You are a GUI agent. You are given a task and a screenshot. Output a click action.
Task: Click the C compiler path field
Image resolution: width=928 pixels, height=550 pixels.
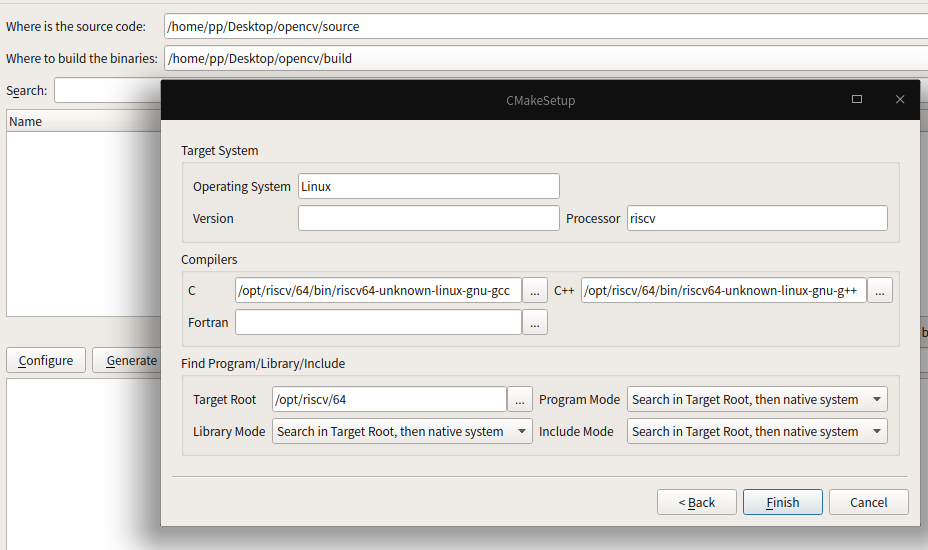pos(378,290)
